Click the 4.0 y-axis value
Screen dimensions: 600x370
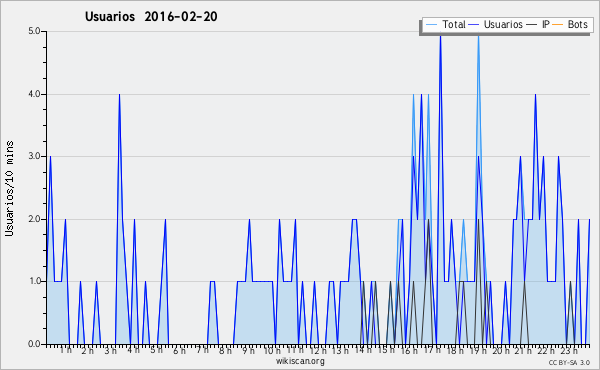click(34, 94)
